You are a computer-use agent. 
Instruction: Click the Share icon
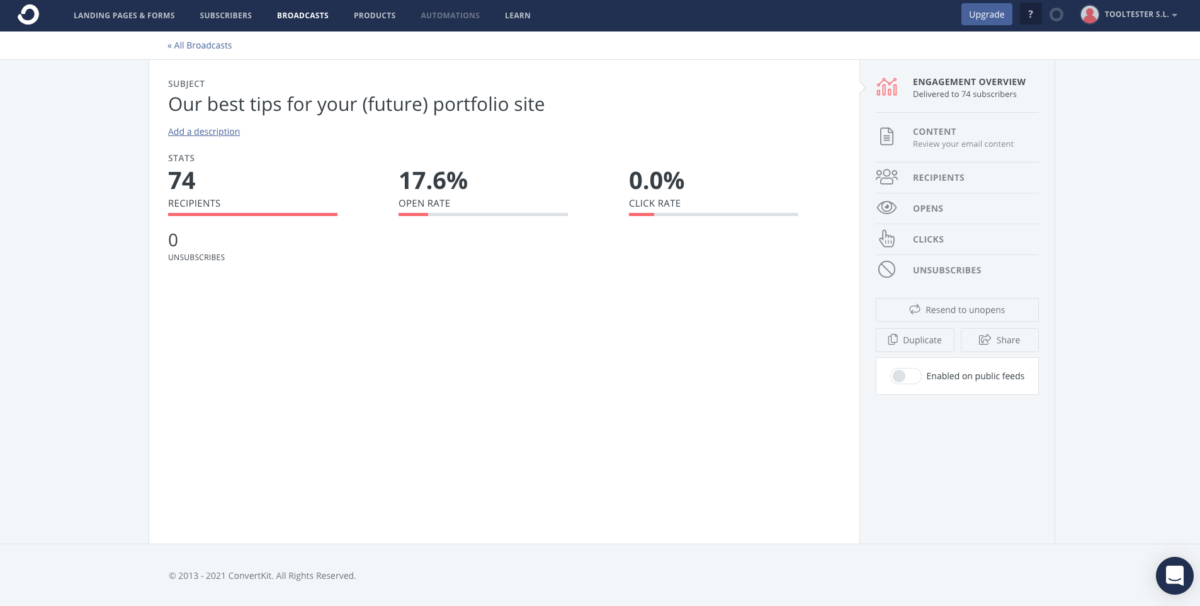983,339
